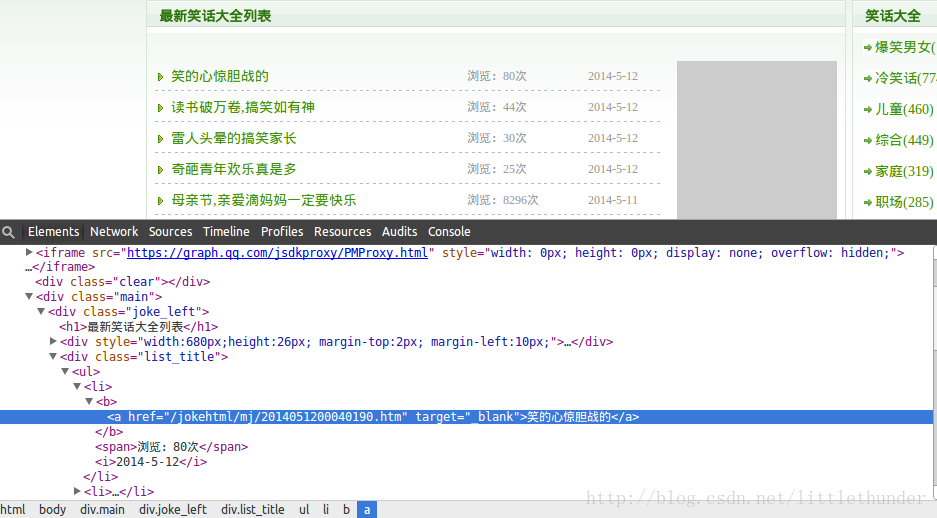Image resolution: width=937 pixels, height=518 pixels.
Task: Click view count 浏览: 8296次
Action: pos(503,200)
